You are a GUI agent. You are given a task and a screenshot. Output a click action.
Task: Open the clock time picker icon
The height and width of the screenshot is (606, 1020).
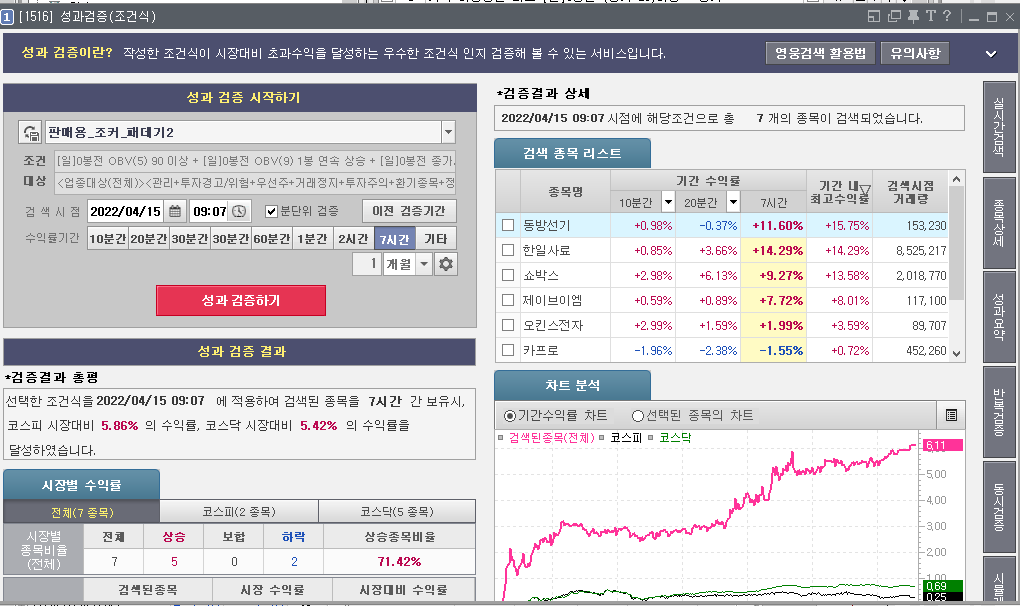[239, 211]
